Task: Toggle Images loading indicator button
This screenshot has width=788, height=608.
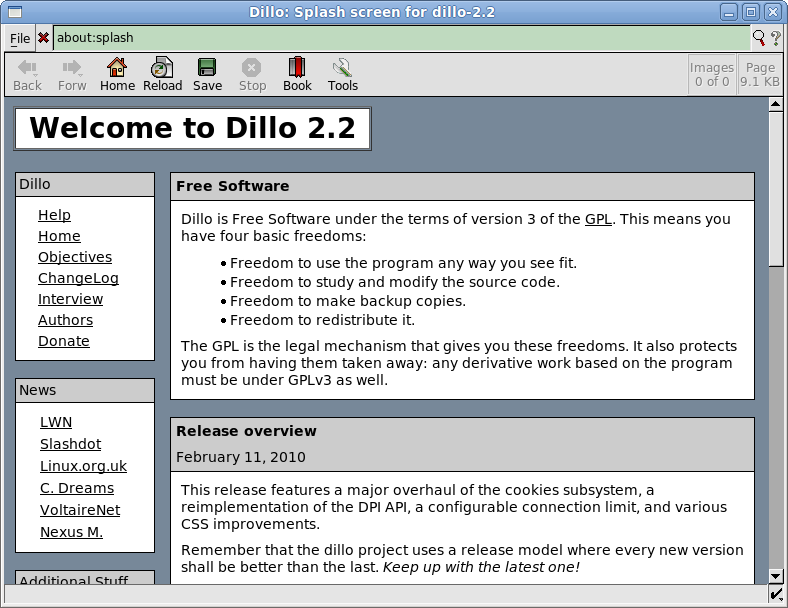Action: (x=712, y=74)
